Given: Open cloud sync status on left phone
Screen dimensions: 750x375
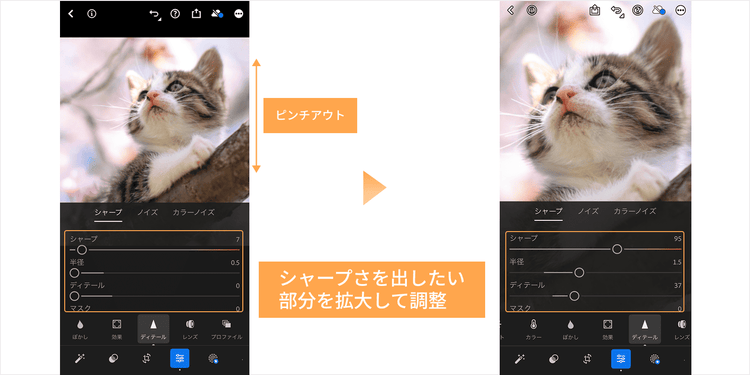Looking at the screenshot, I should [217, 14].
